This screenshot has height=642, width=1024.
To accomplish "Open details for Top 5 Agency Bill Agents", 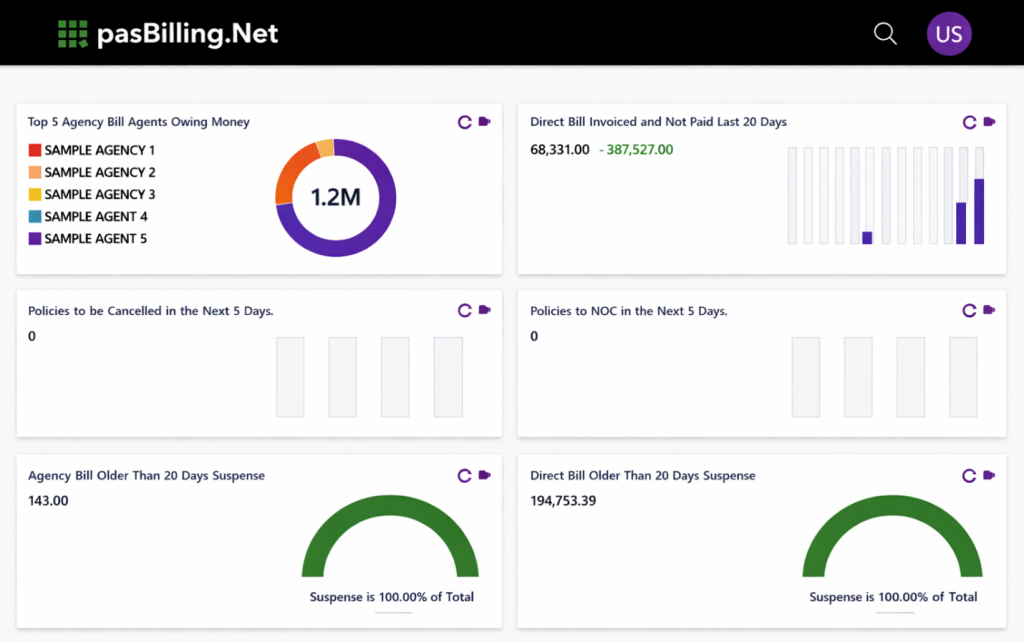I will (x=485, y=121).
